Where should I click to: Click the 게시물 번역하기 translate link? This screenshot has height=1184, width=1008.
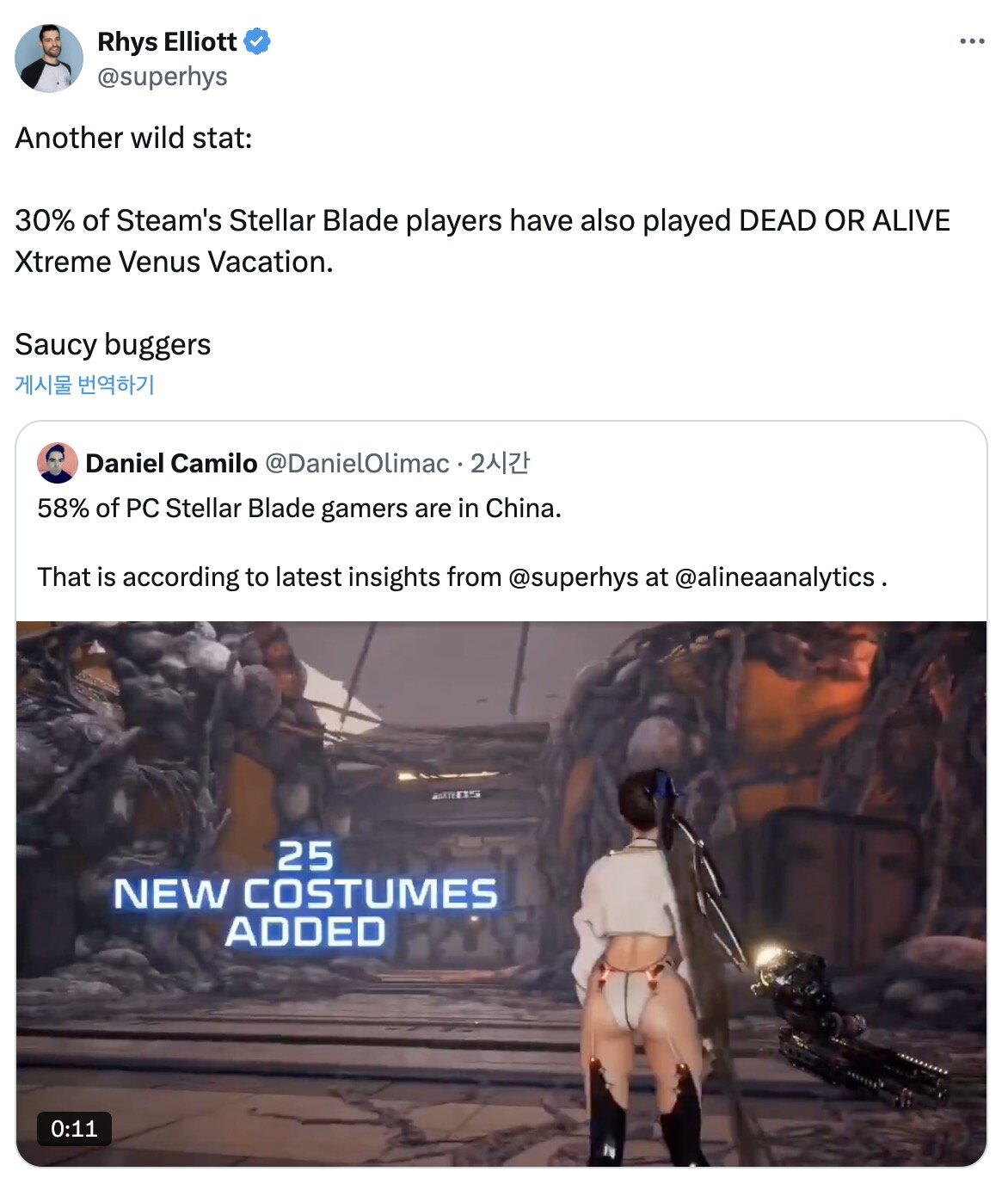pos(84,385)
